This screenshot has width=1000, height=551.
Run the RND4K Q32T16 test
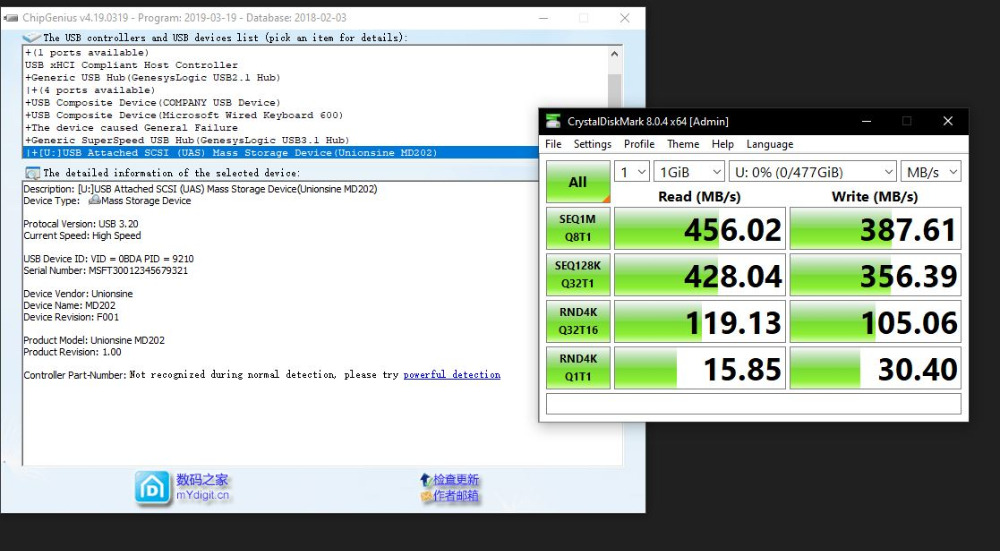[x=577, y=321]
